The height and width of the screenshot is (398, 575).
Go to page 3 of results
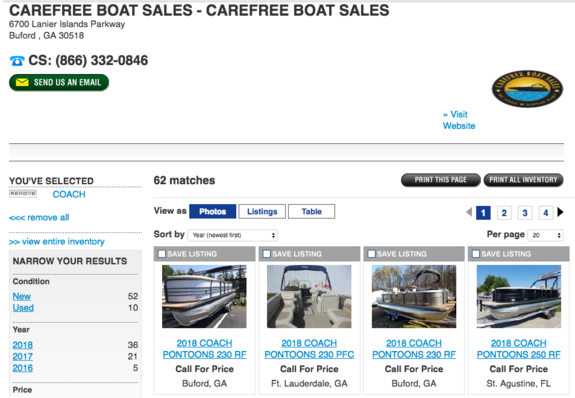[525, 213]
